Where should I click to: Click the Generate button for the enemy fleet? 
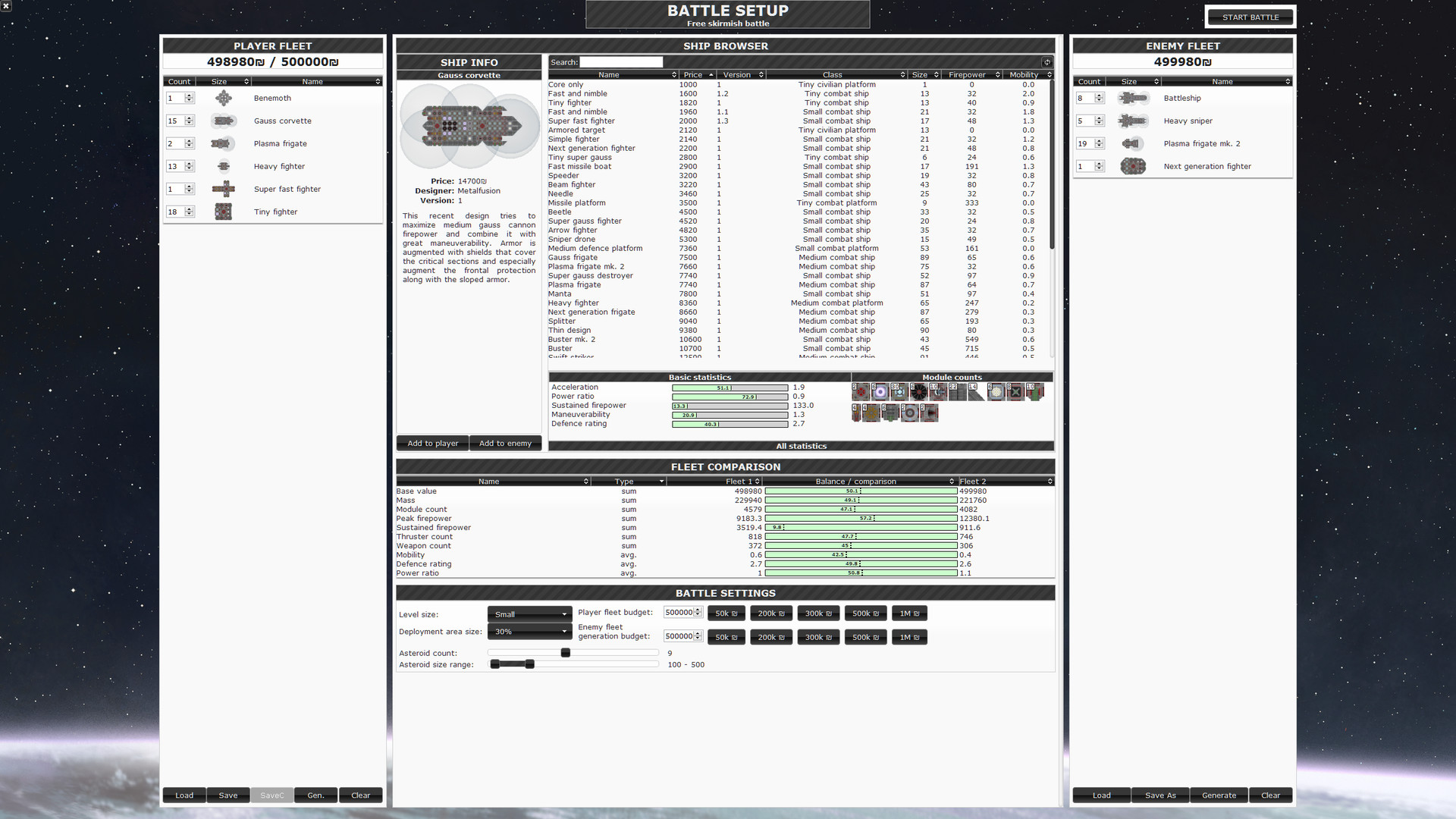tap(1219, 795)
